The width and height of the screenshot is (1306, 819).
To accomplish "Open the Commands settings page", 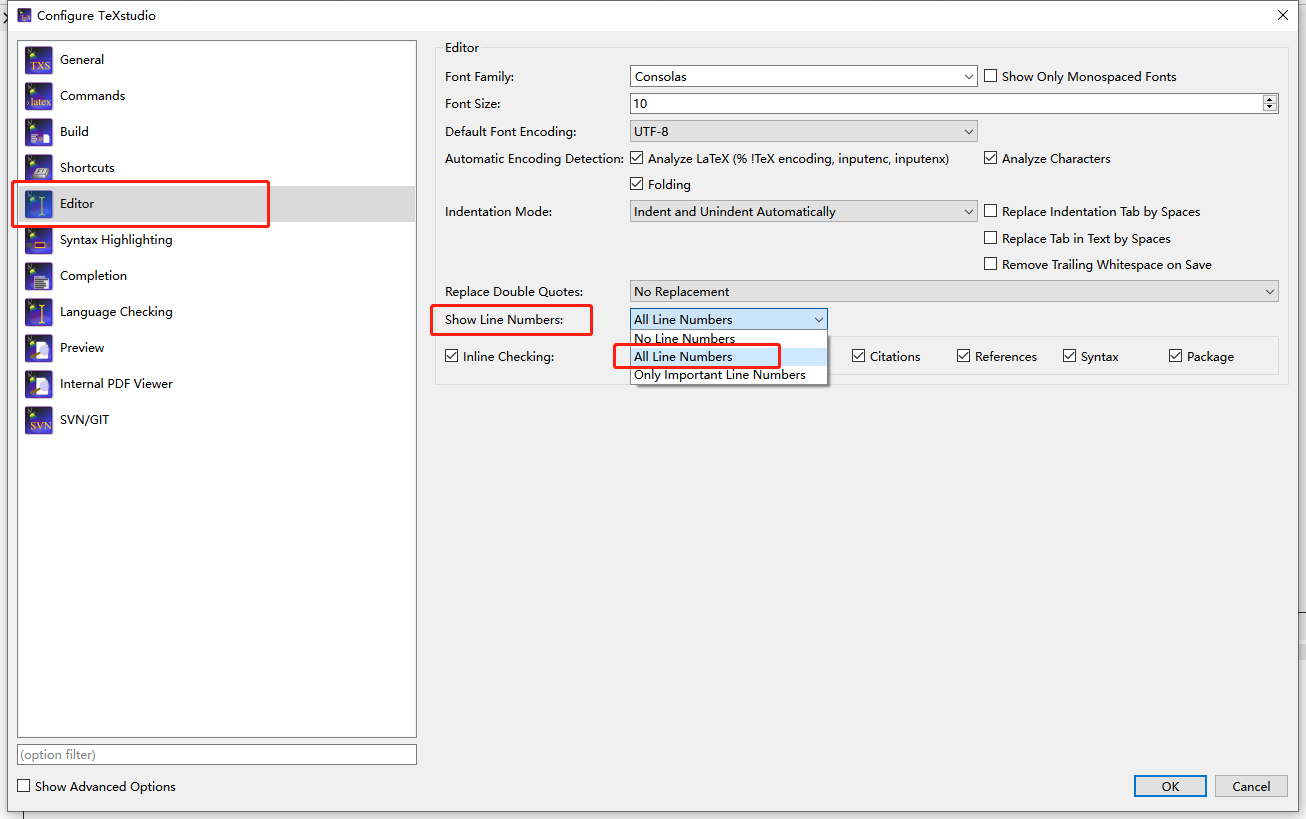I will coord(216,96).
